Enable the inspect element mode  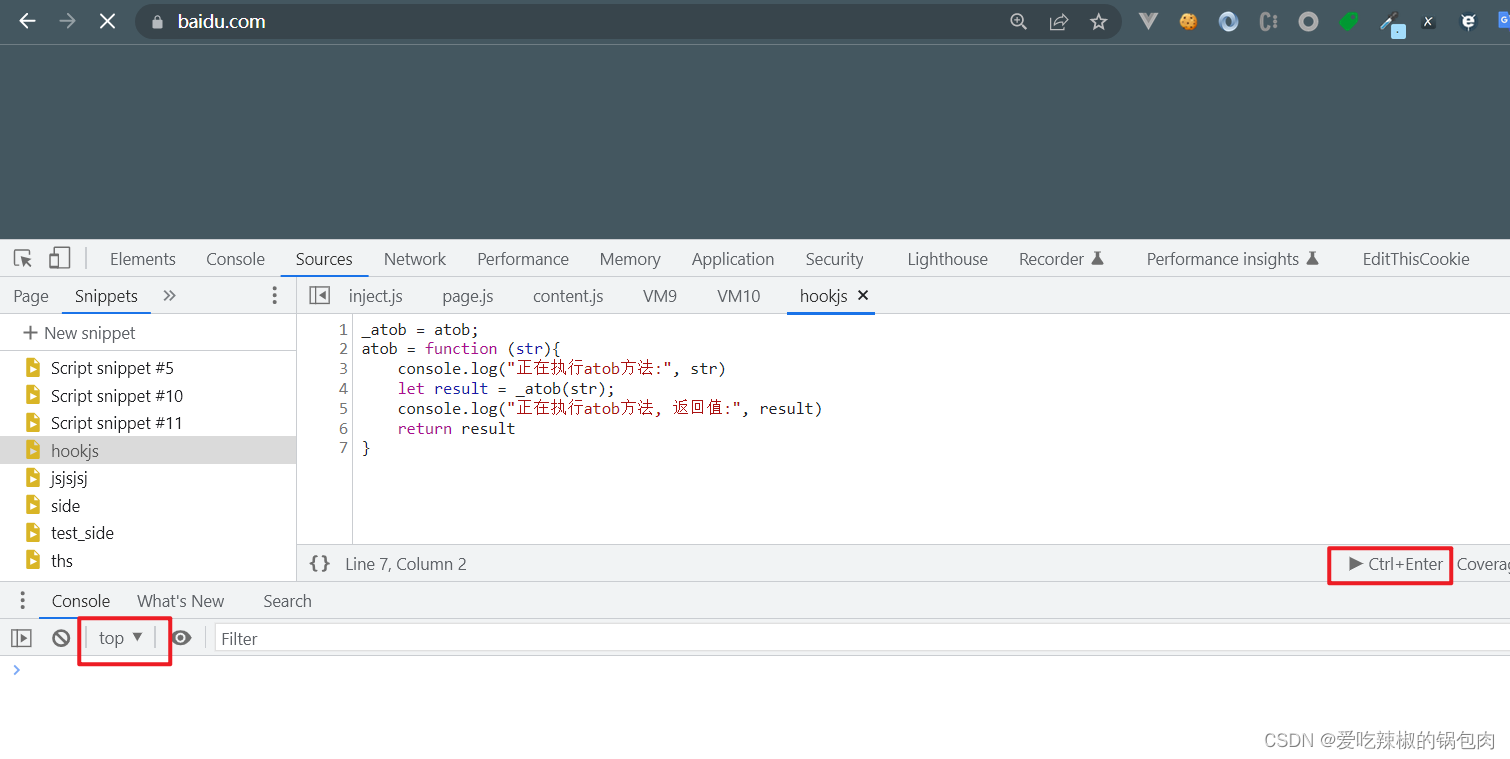(x=21, y=257)
